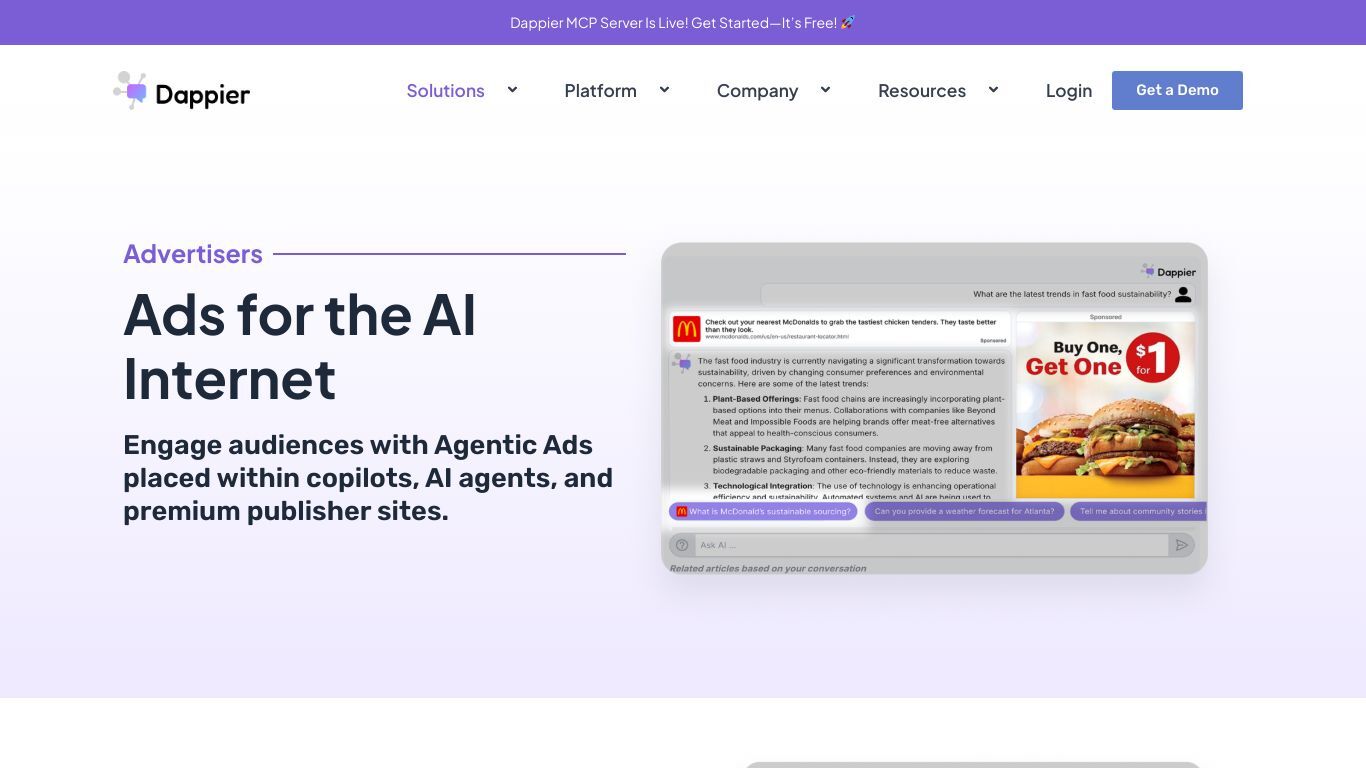Click the Ask AI input field

coord(930,545)
